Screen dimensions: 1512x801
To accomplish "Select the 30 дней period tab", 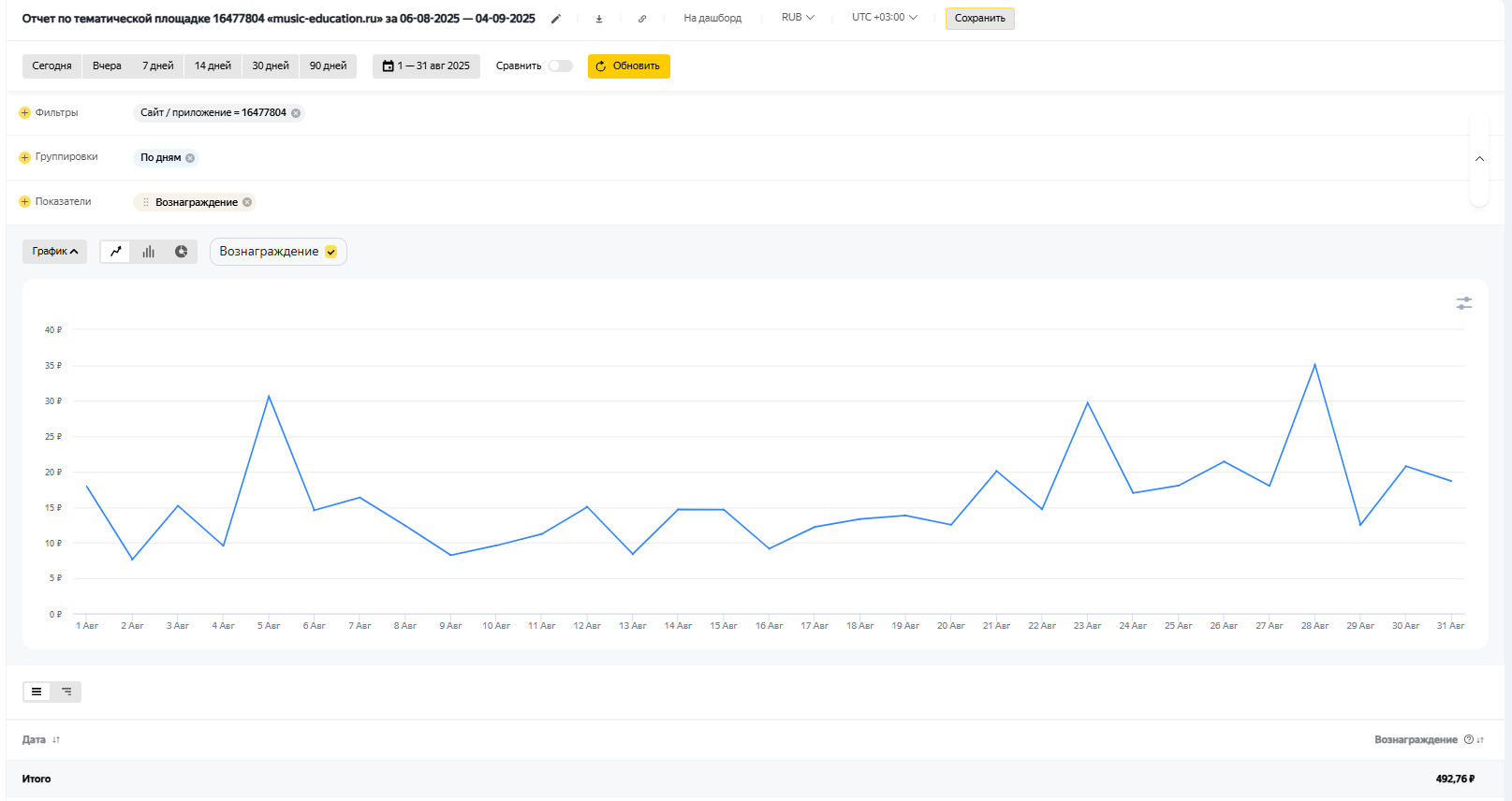I will [x=271, y=66].
